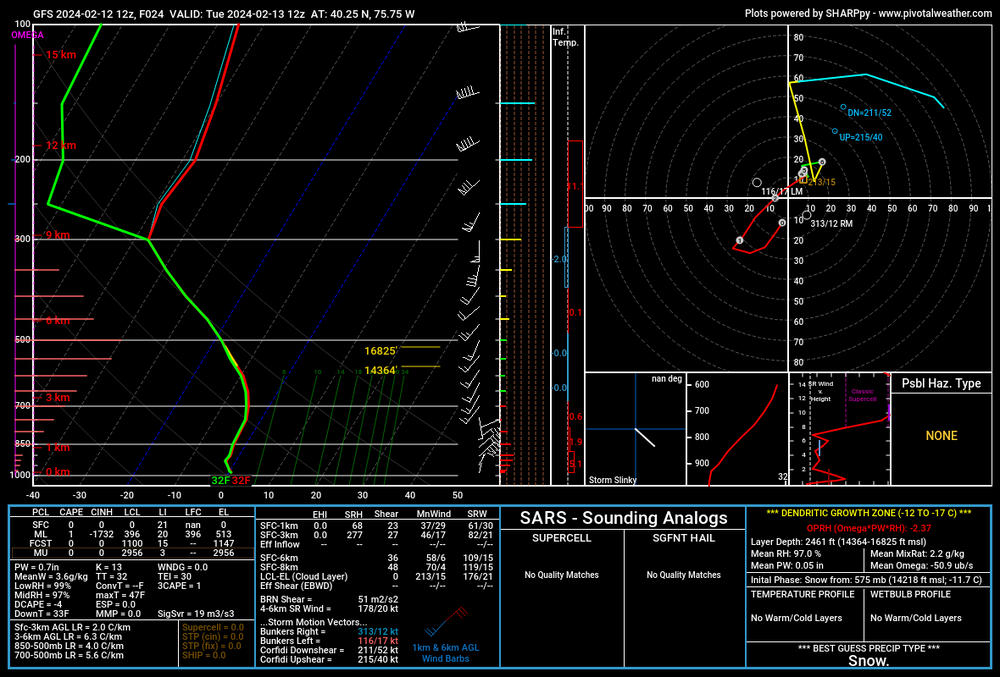Click the SRH column header in kinematics table
1000x677 pixels.
coord(353,514)
